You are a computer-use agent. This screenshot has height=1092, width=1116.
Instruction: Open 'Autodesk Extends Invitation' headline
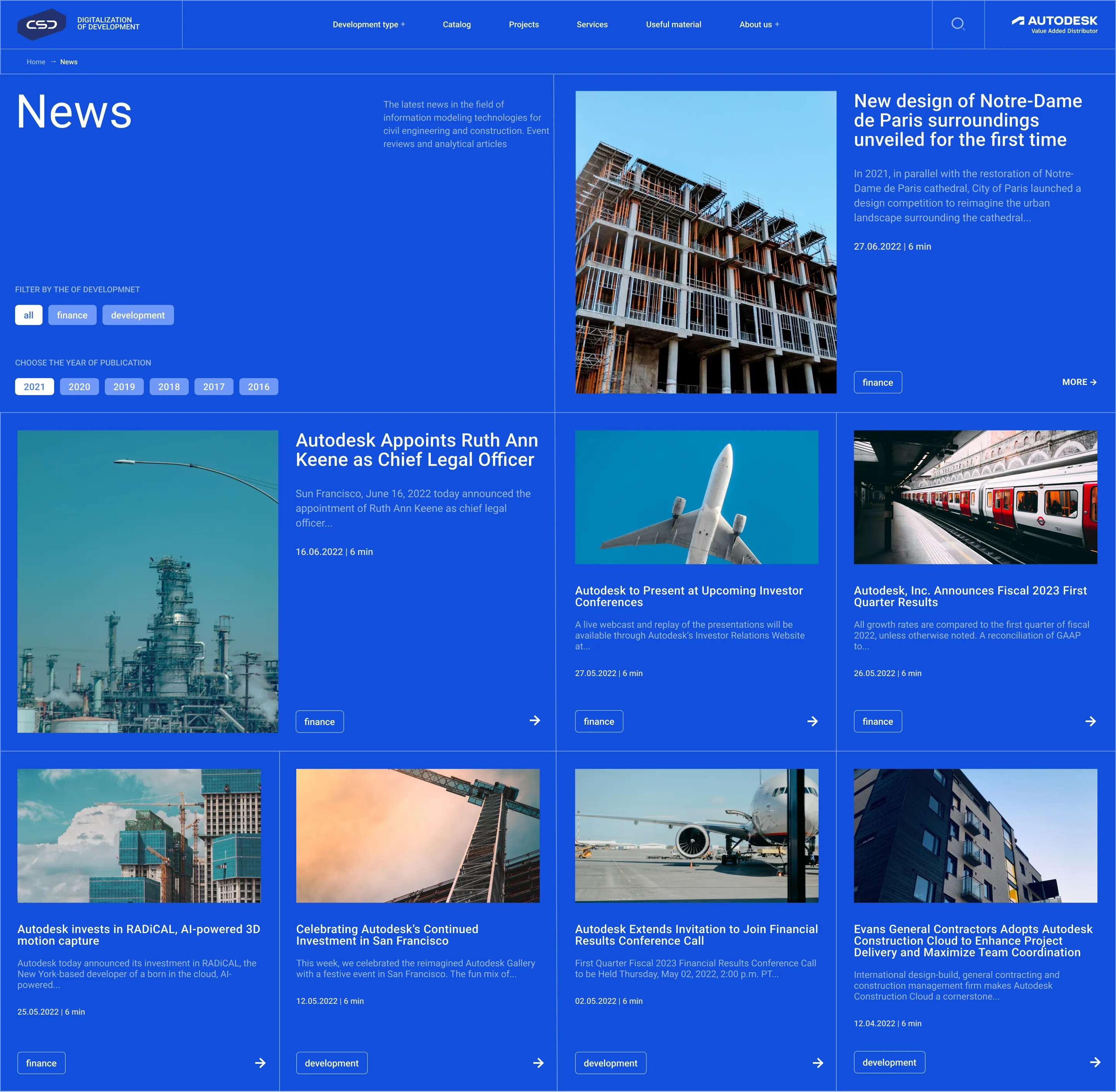[696, 935]
